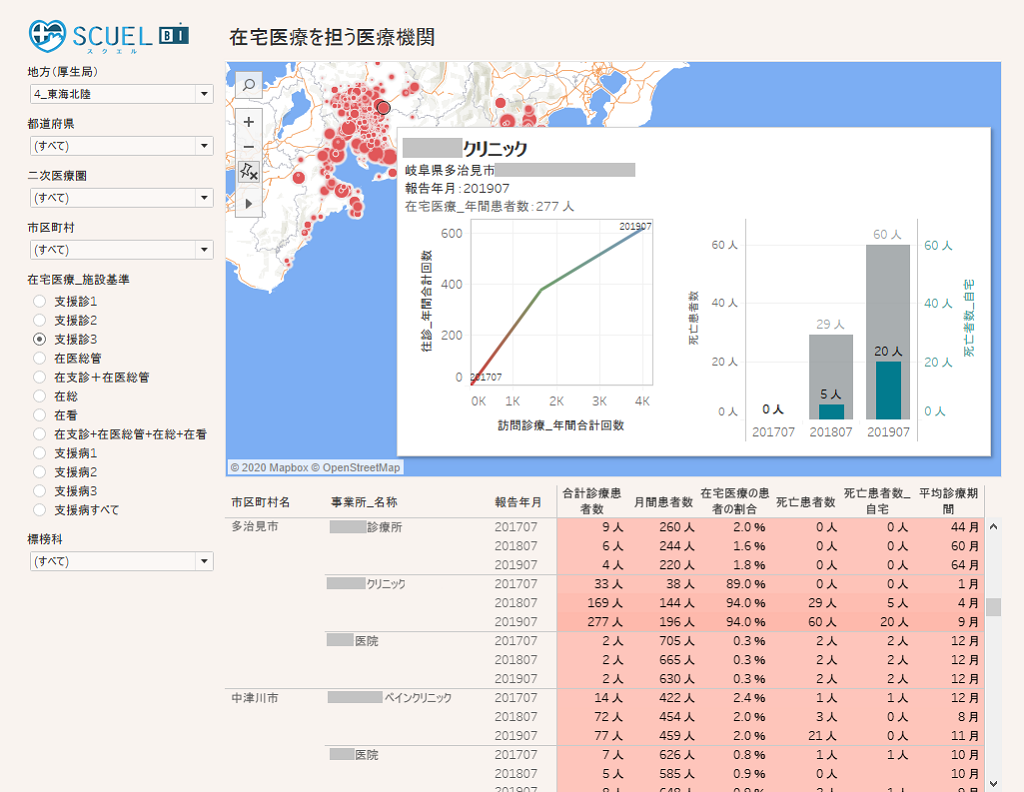Expand the map tools arrow button
This screenshot has height=792, width=1024.
point(249,203)
